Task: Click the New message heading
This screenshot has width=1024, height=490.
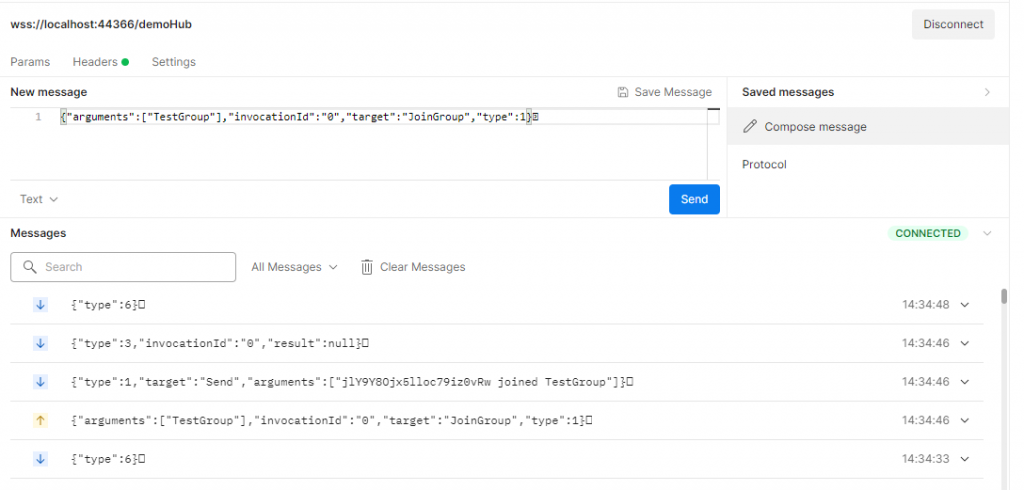Action: [48, 92]
